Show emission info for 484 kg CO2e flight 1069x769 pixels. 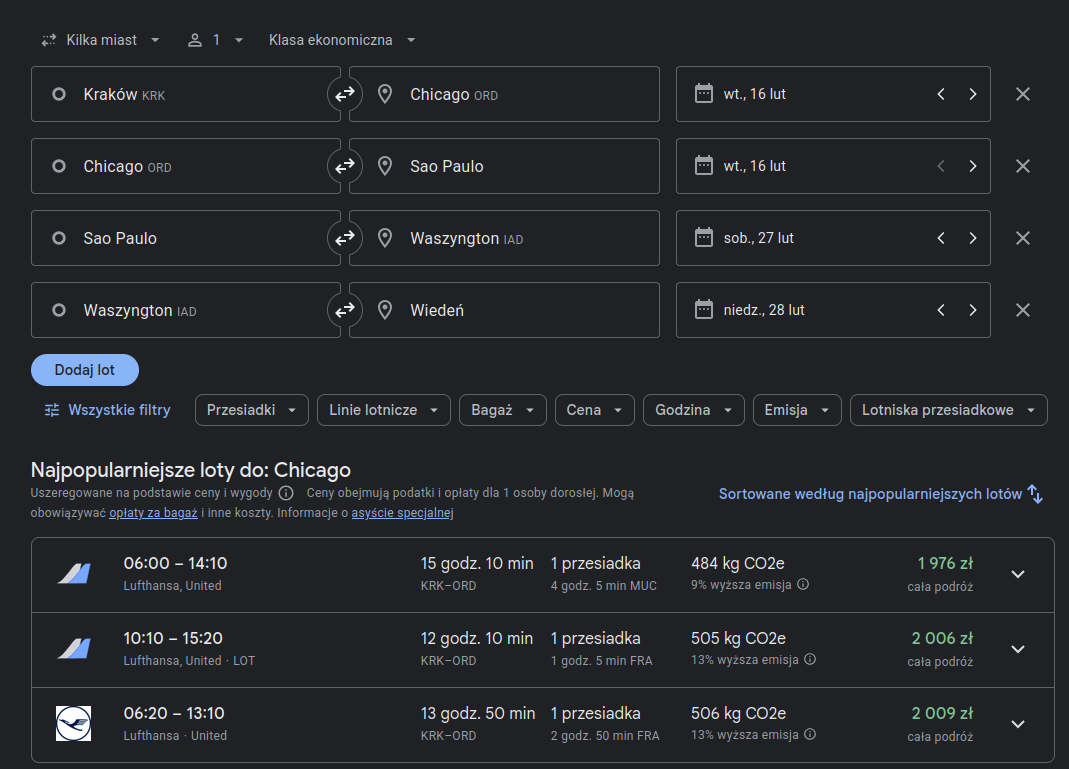(803, 584)
